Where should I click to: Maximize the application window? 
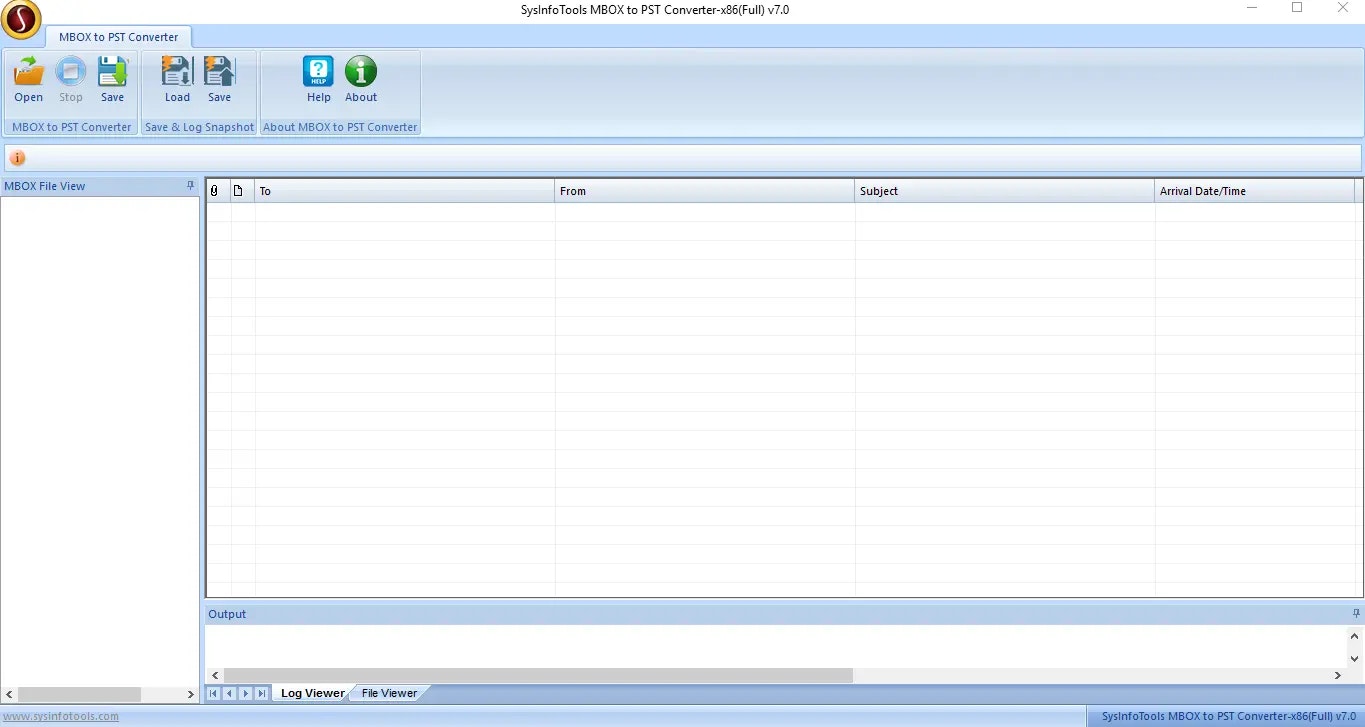point(1297,9)
